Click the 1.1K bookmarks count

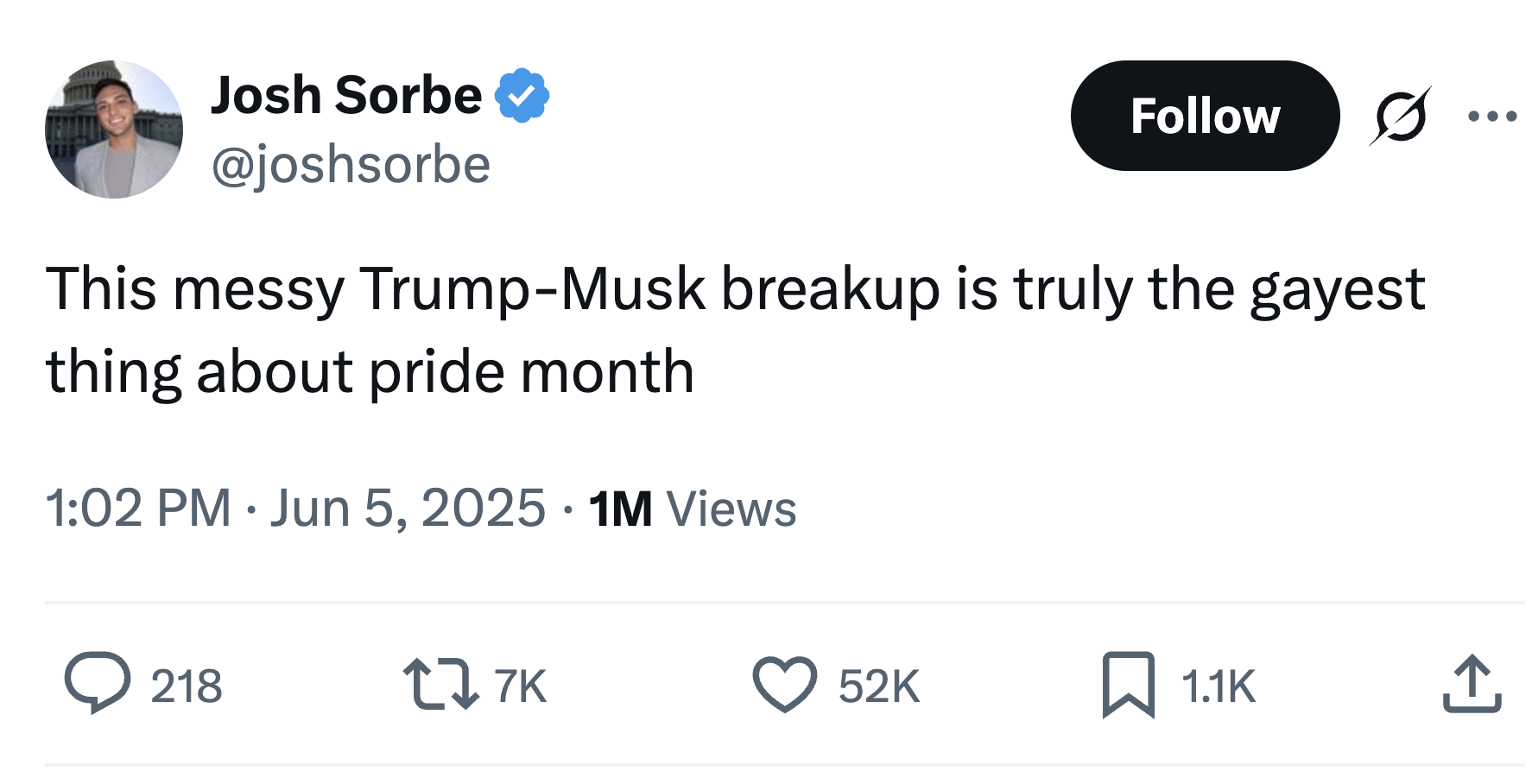[1218, 686]
